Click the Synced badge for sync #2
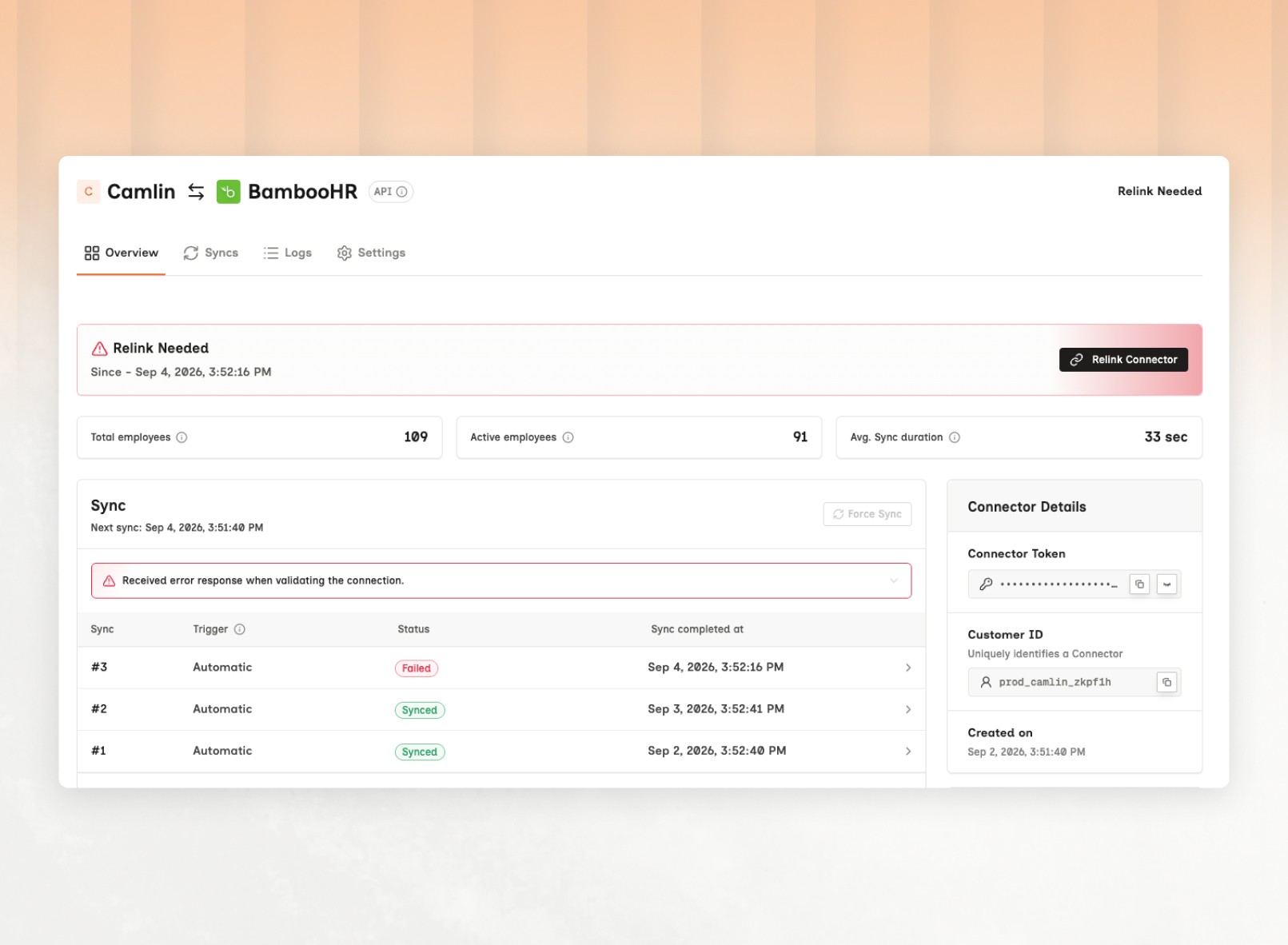This screenshot has height=945, width=1288. [420, 710]
